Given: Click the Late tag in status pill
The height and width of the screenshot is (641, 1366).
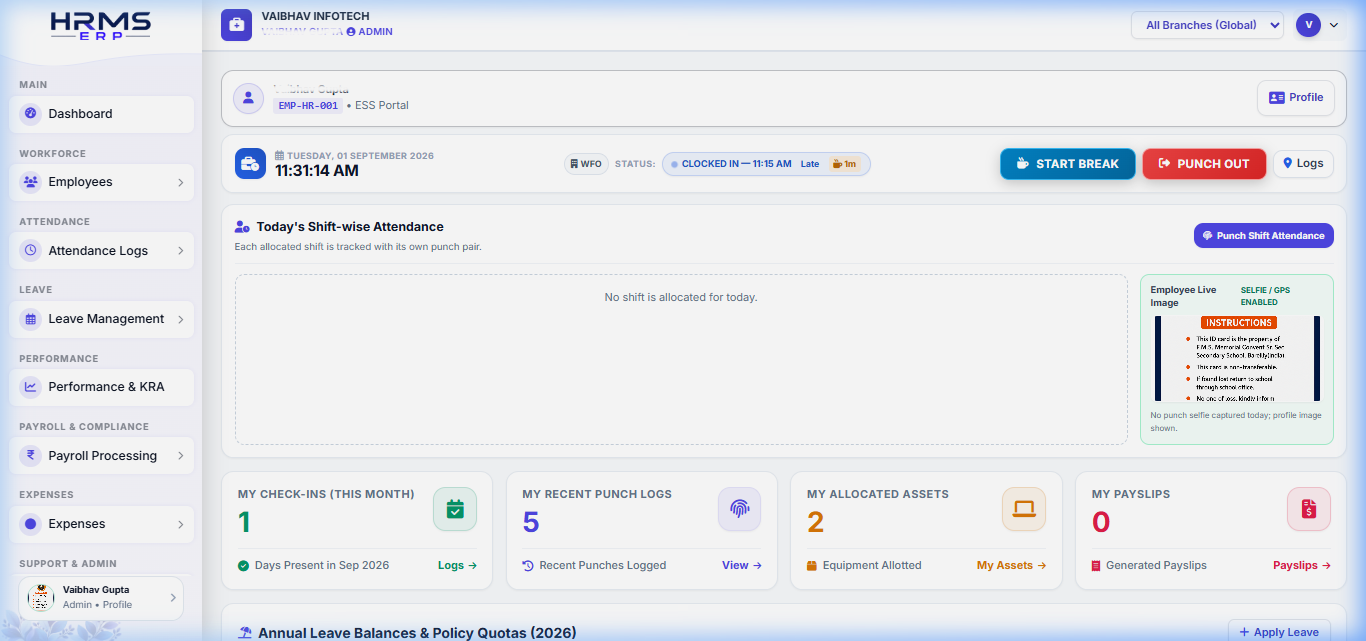Looking at the screenshot, I should 810,164.
